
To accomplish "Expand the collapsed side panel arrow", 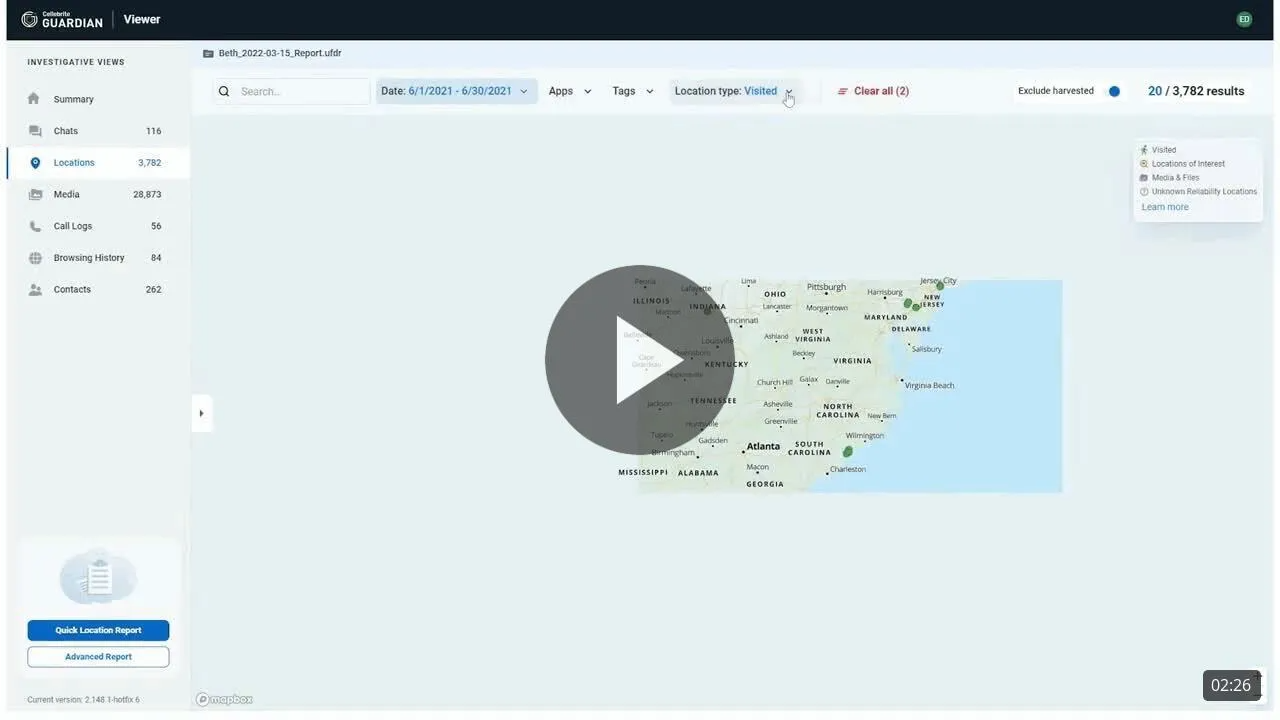I will pyautogui.click(x=201, y=413).
